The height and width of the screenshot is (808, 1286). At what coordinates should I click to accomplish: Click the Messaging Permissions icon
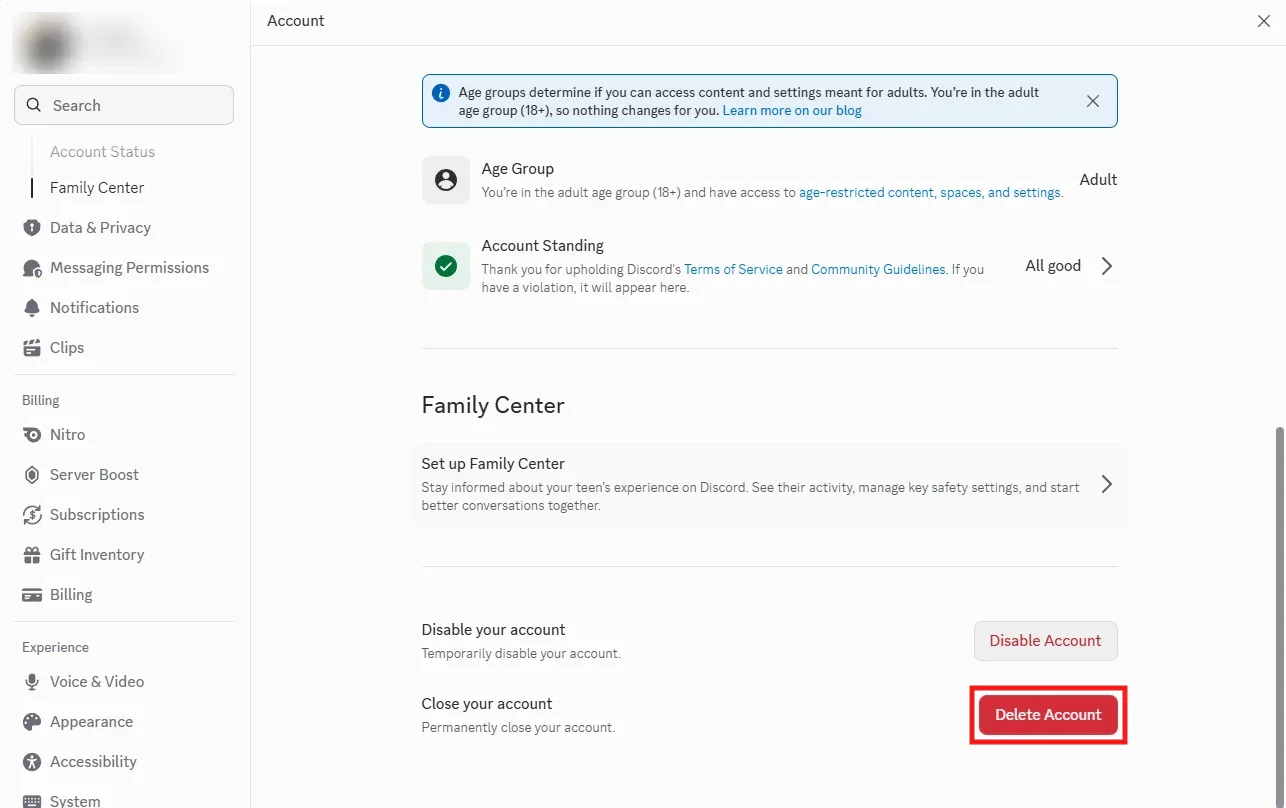coord(32,268)
